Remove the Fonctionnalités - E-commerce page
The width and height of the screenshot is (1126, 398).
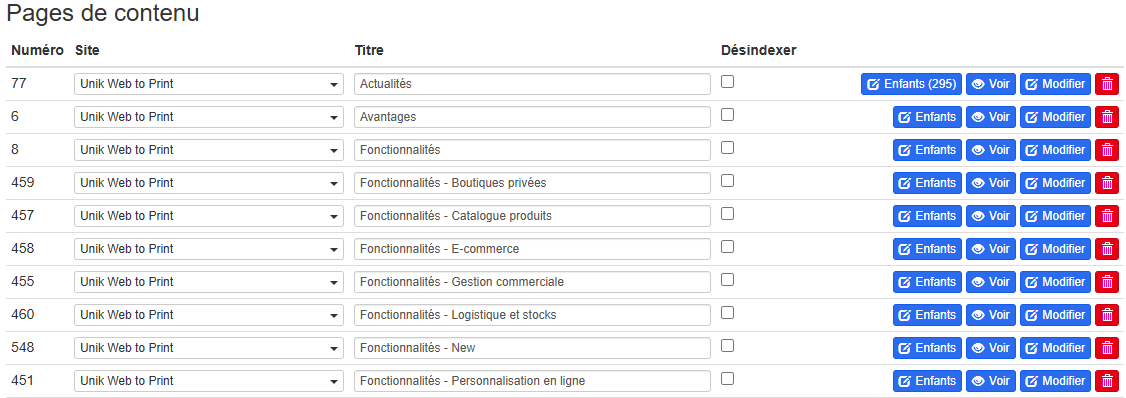(x=1107, y=249)
